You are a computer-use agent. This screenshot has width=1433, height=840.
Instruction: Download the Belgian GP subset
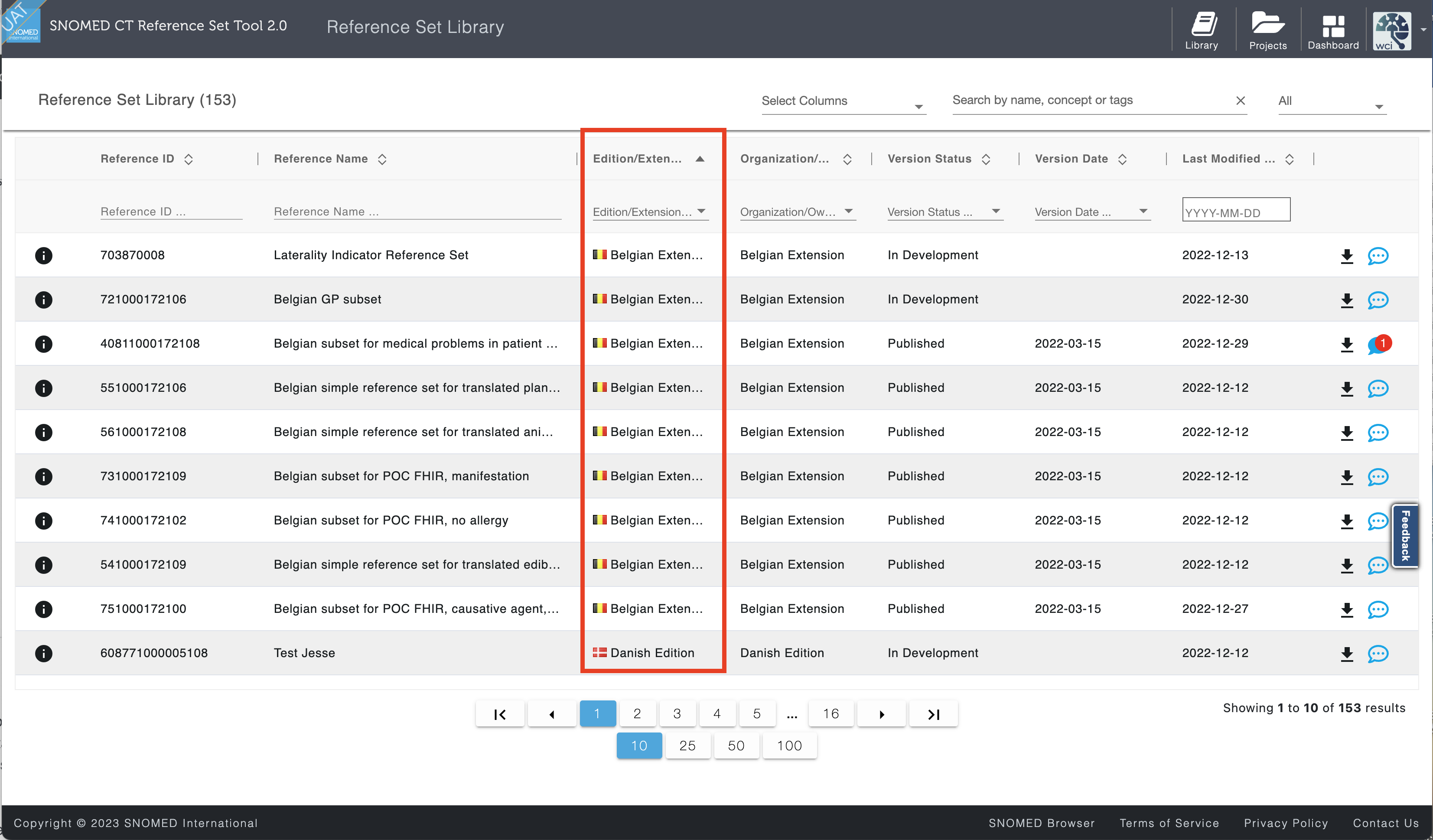coord(1347,300)
